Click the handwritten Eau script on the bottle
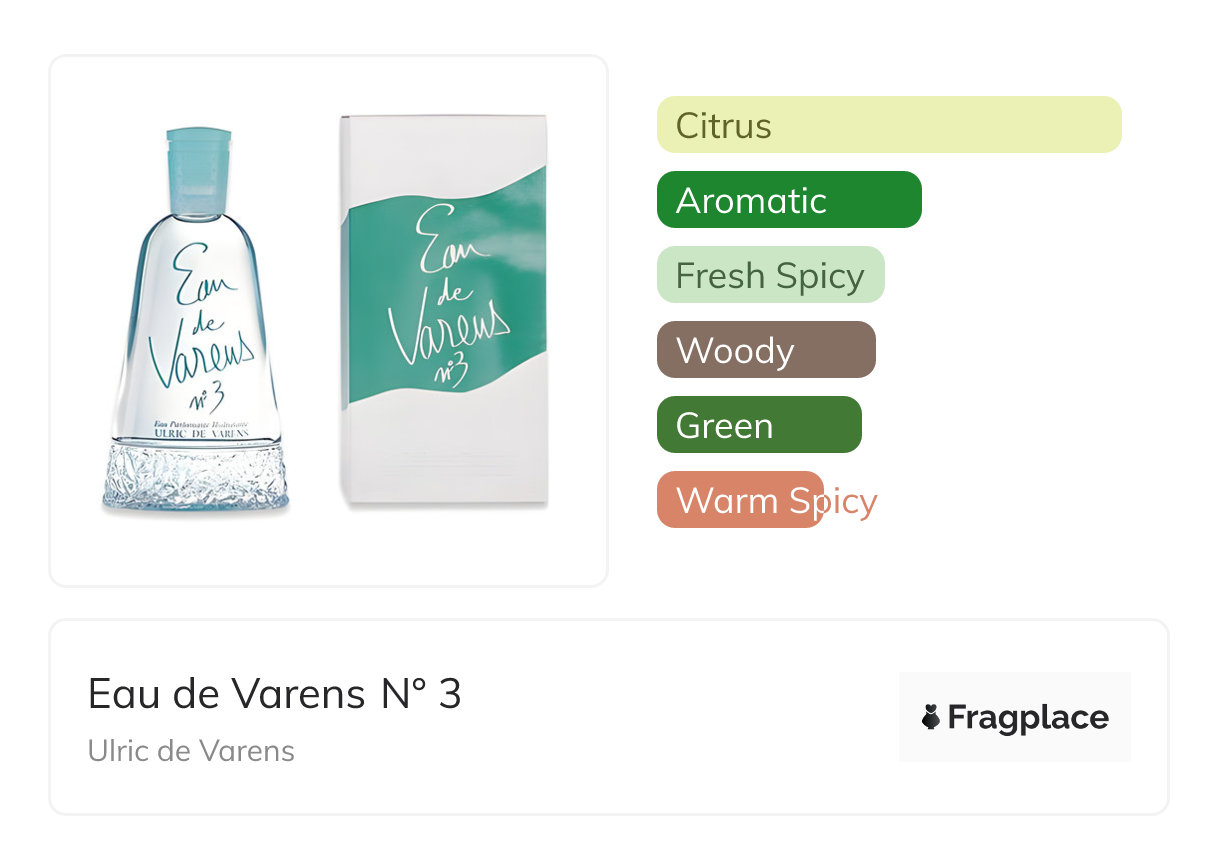 [204, 278]
